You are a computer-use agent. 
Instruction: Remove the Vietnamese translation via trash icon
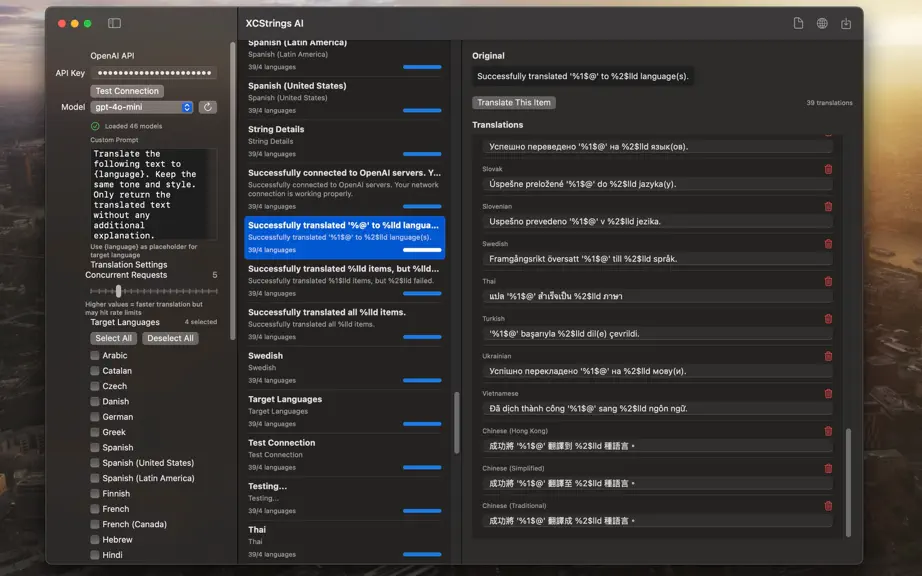(x=828, y=394)
